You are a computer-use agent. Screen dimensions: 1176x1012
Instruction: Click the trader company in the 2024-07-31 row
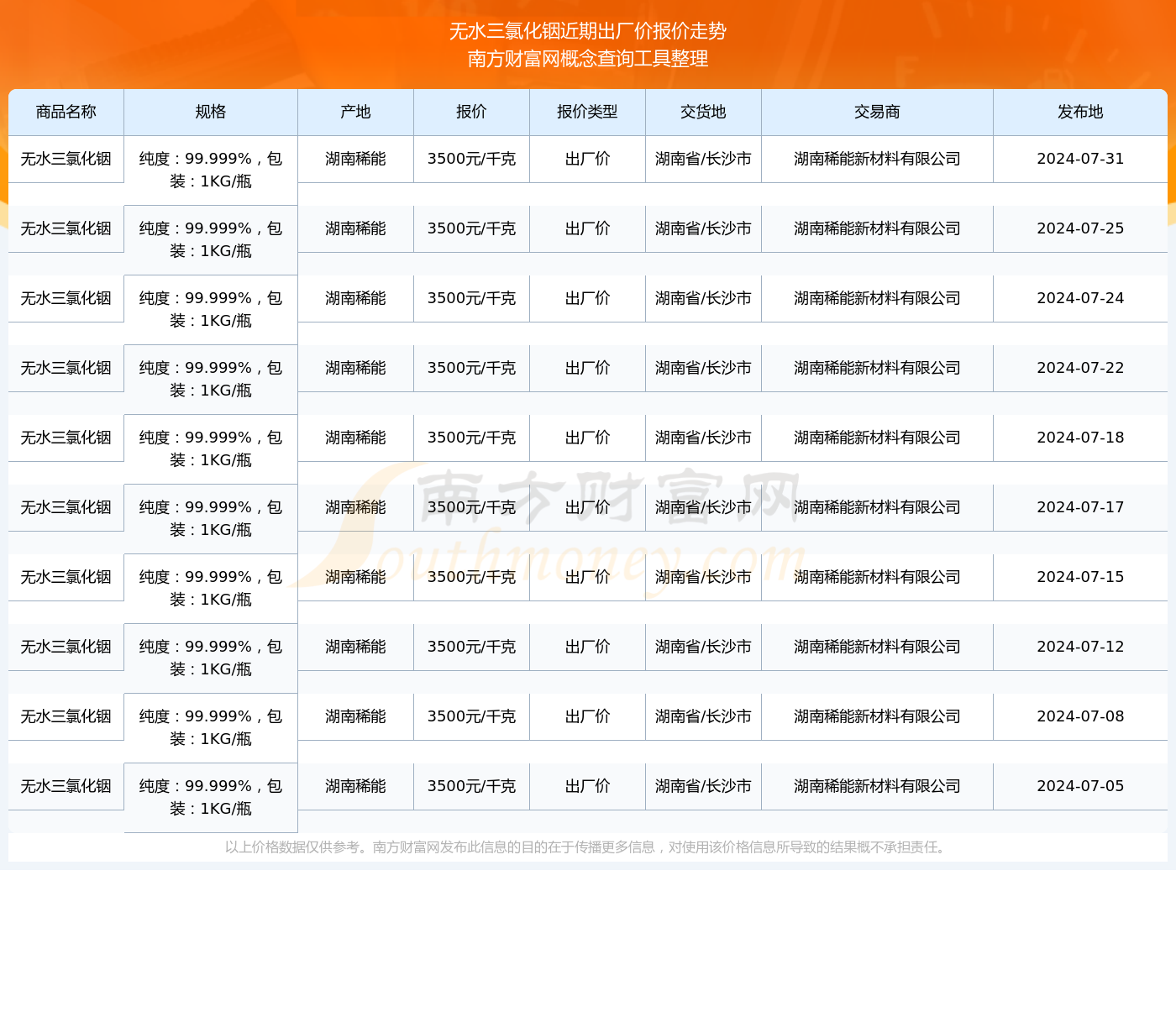pyautogui.click(x=878, y=159)
